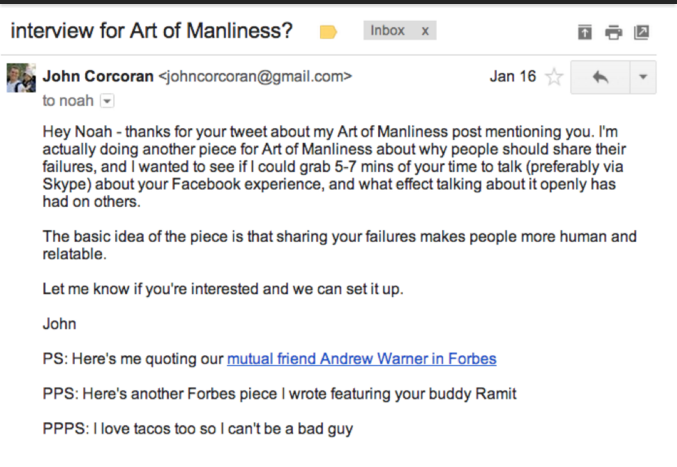Click the yellow importance marker tag
This screenshot has height=467, width=677.
coord(328,32)
